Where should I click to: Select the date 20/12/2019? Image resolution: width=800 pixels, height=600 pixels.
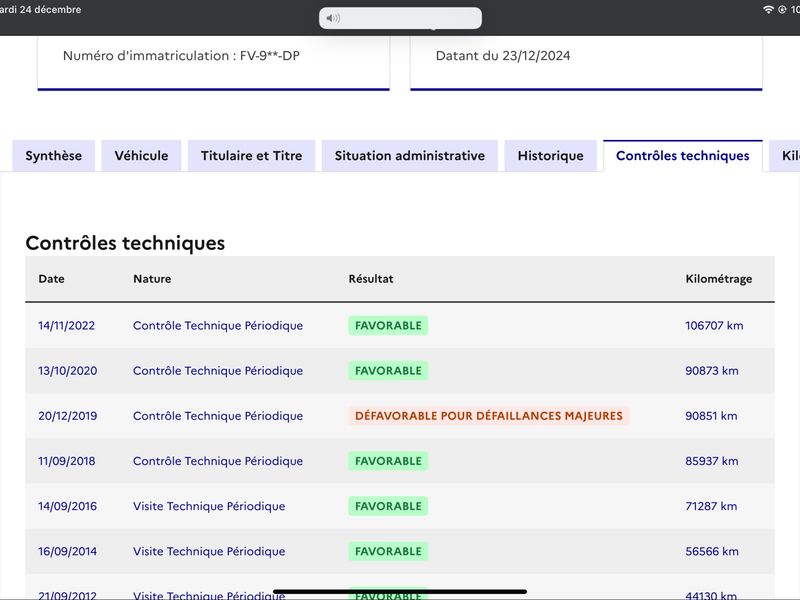tap(67, 416)
